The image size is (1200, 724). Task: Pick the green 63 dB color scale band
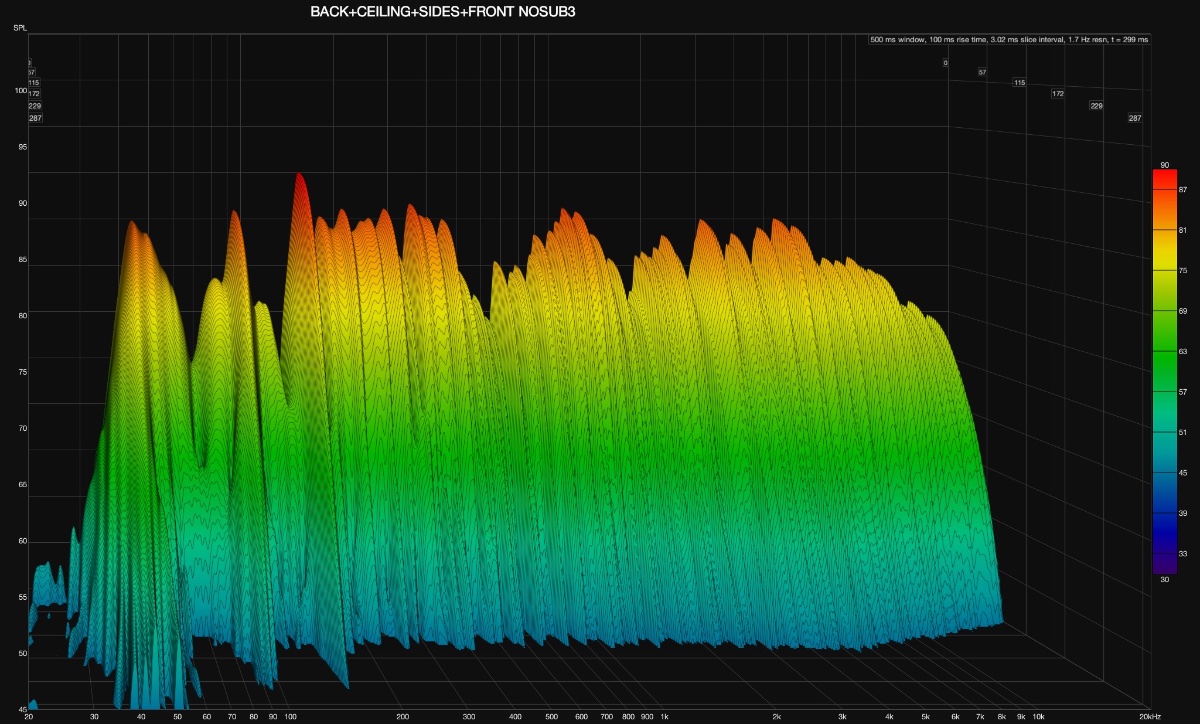(x=1164, y=352)
